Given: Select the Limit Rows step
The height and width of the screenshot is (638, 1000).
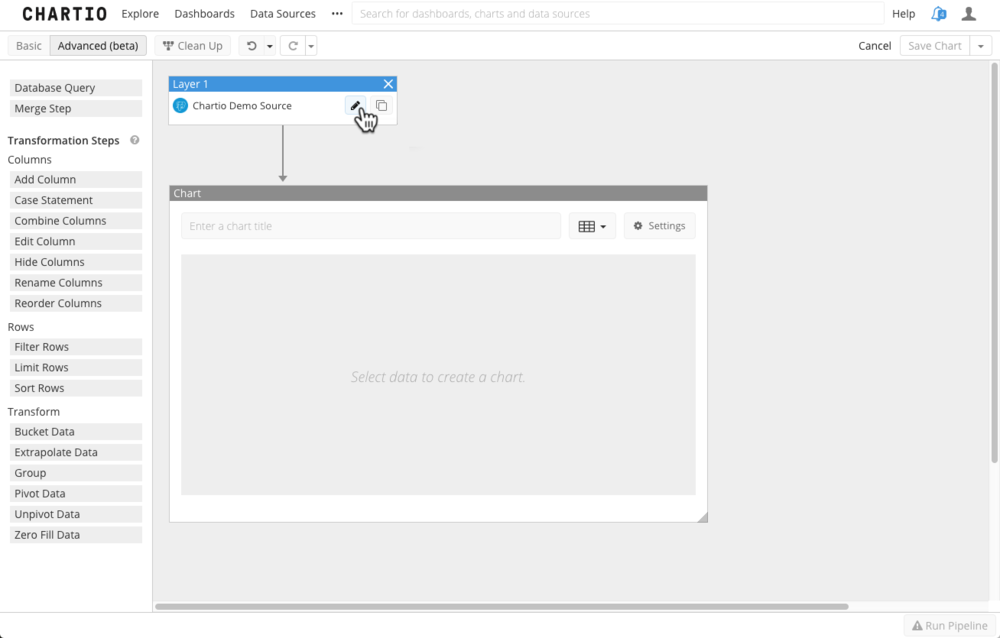Looking at the screenshot, I should point(76,367).
